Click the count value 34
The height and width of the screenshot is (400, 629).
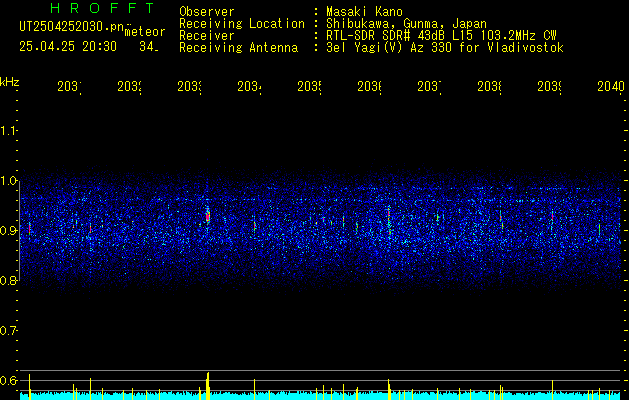(149, 47)
